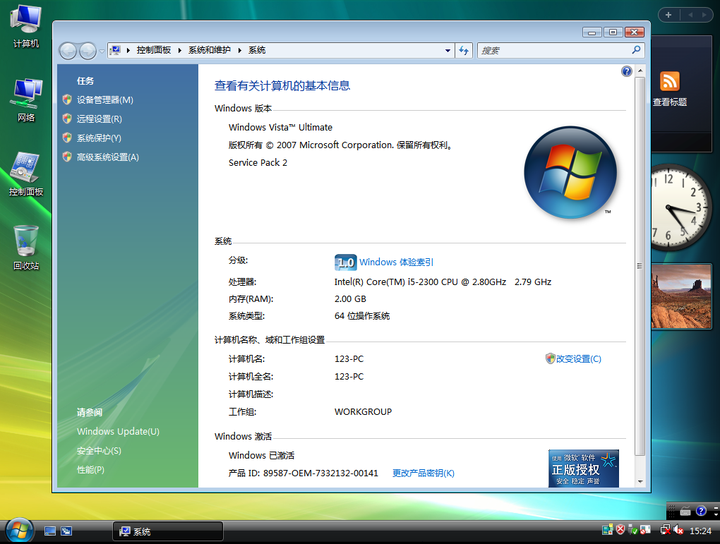Click 更改产品密钥(K) product key link
Image resolution: width=720 pixels, height=544 pixels.
pos(423,473)
